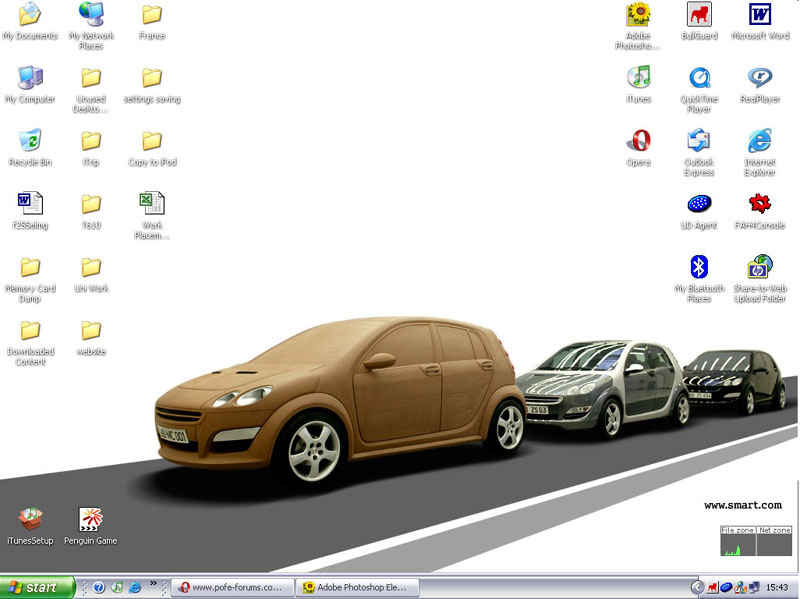Select the RealPlayer desktop shortcut
The width and height of the screenshot is (800, 599).
pos(760,78)
